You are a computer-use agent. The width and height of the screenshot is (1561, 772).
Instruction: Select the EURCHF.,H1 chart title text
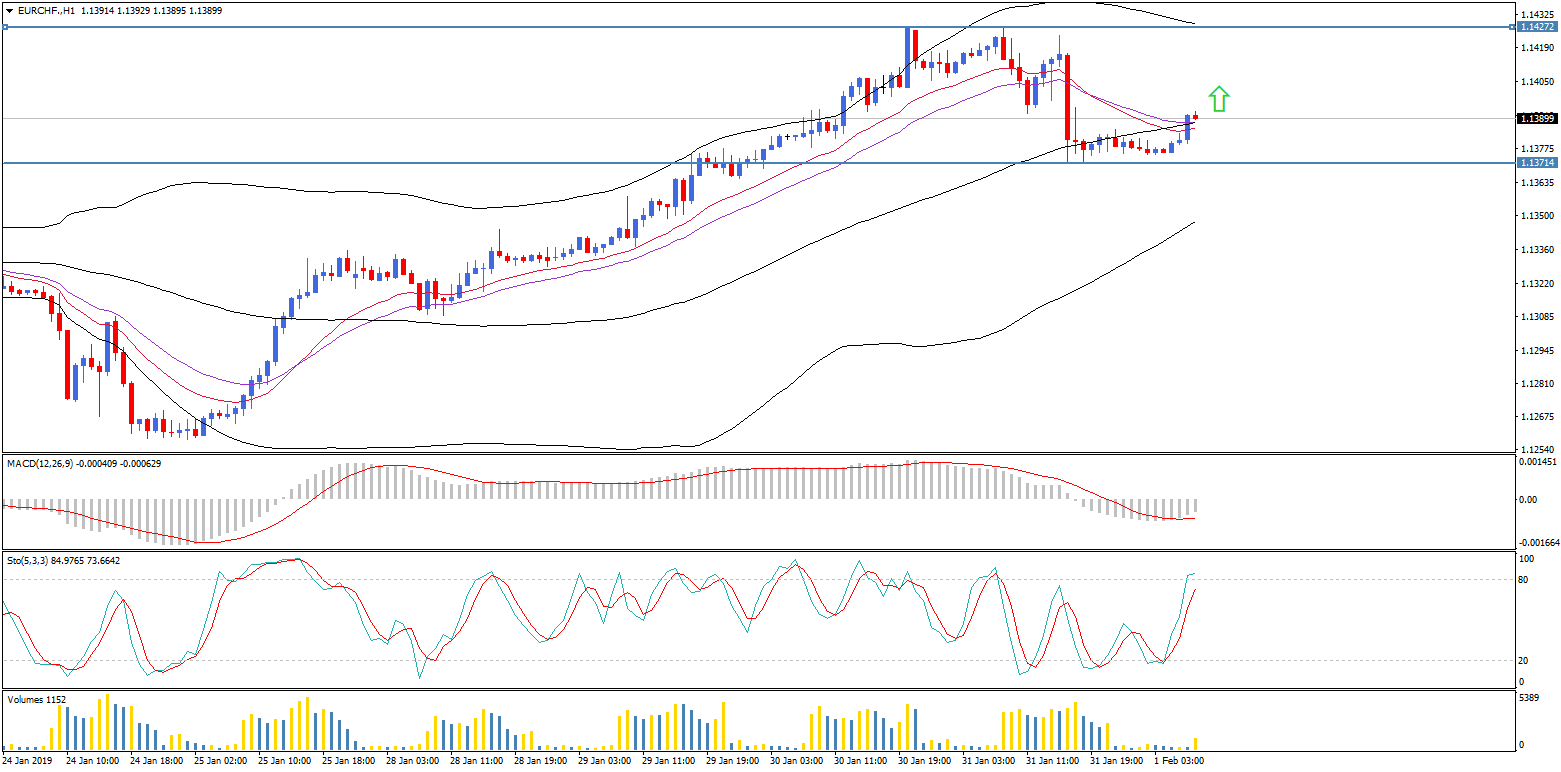(x=45, y=9)
